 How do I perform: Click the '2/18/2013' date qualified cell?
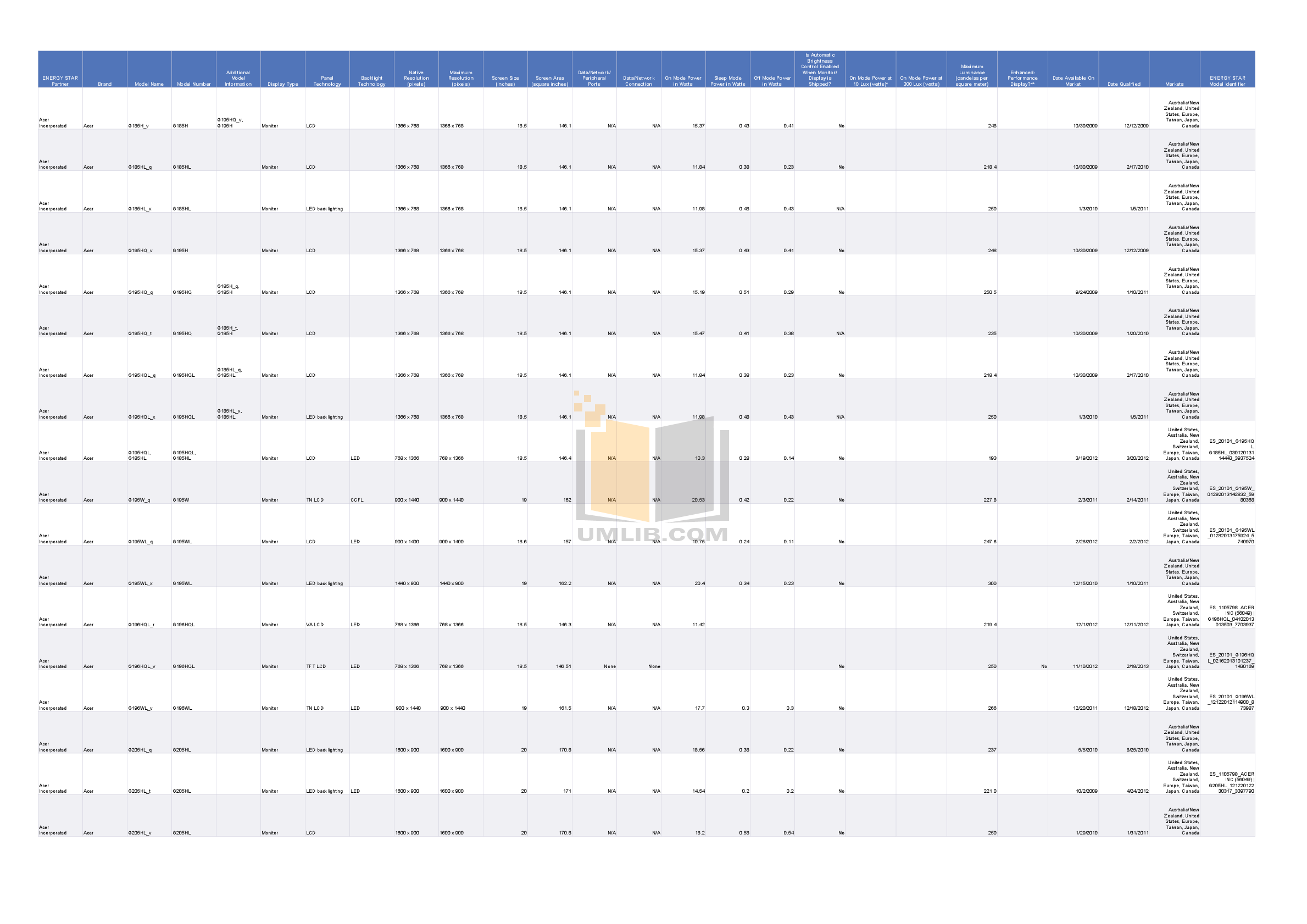click(1137, 666)
